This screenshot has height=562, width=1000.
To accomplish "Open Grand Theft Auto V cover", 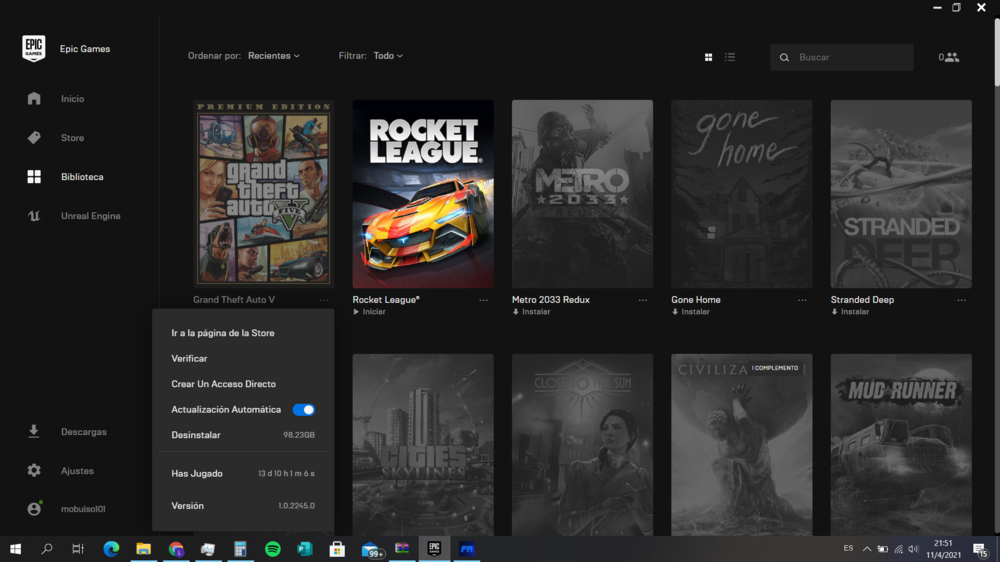I will pyautogui.click(x=263, y=194).
